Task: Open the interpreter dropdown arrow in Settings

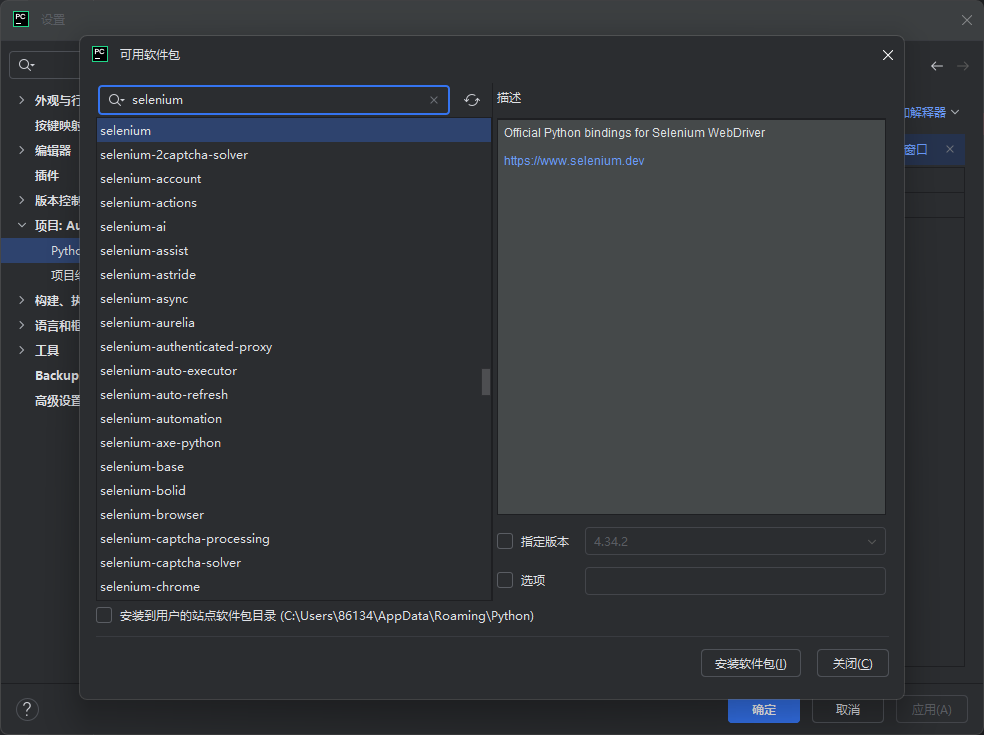Action: 955,112
